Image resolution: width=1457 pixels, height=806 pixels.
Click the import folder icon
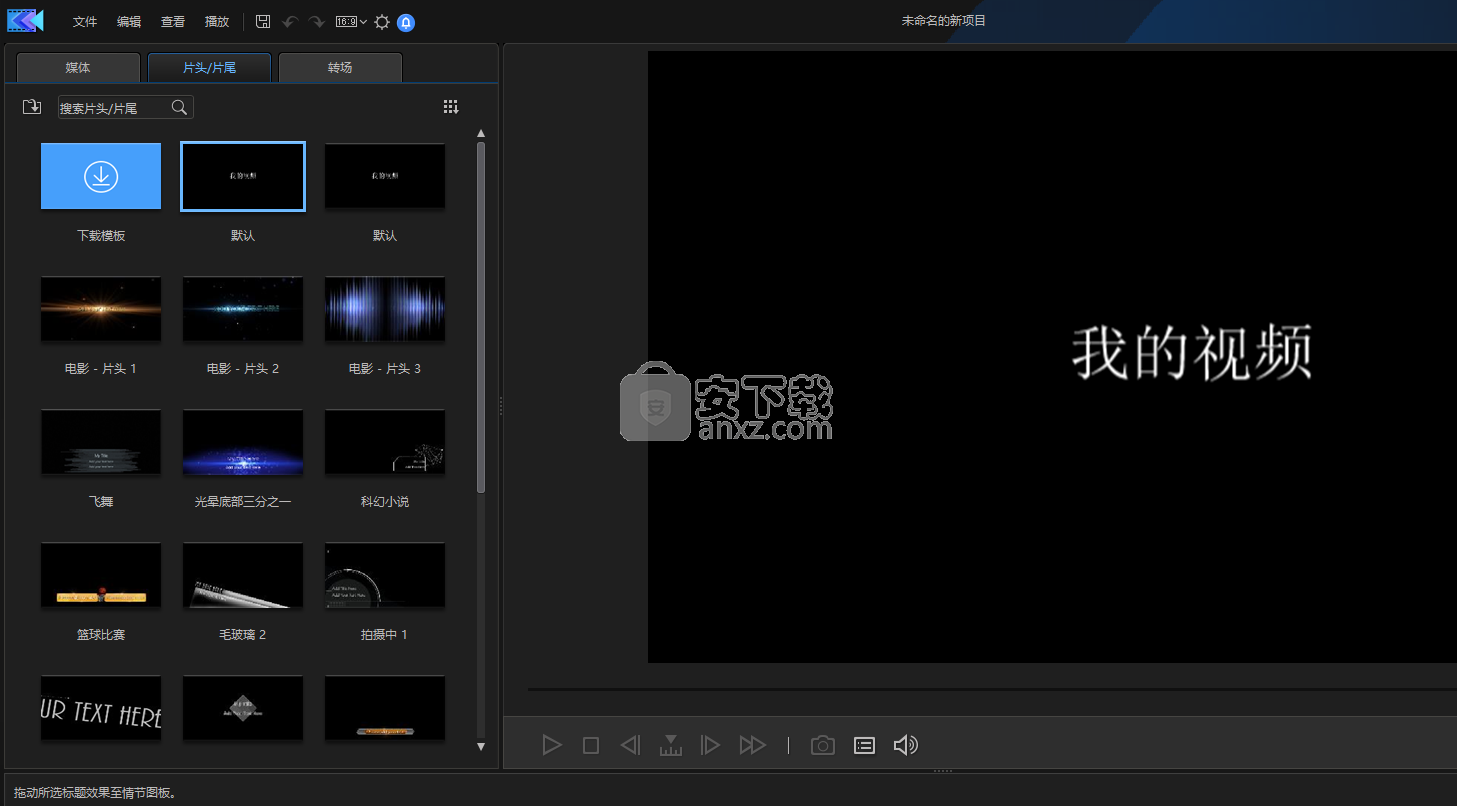32,107
